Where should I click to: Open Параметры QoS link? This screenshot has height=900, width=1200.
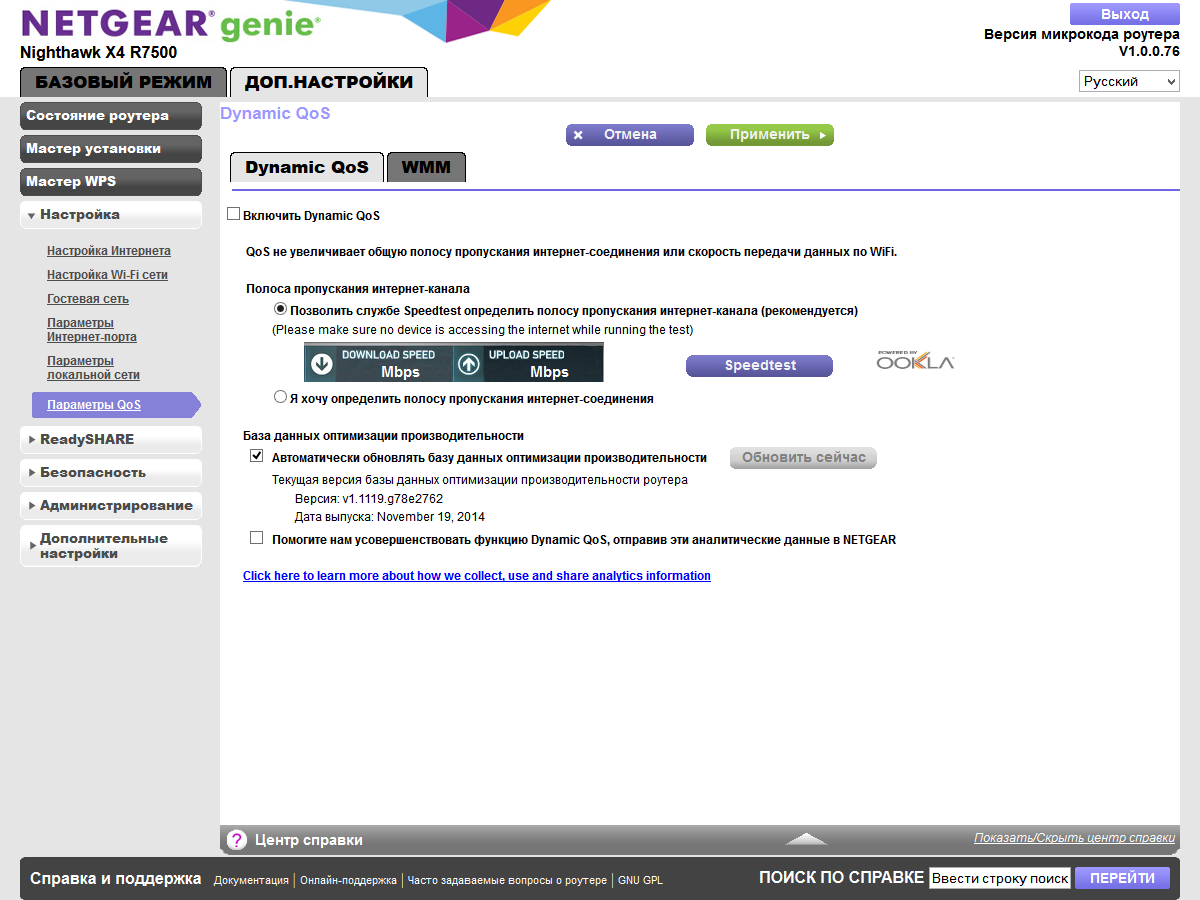click(x=94, y=405)
